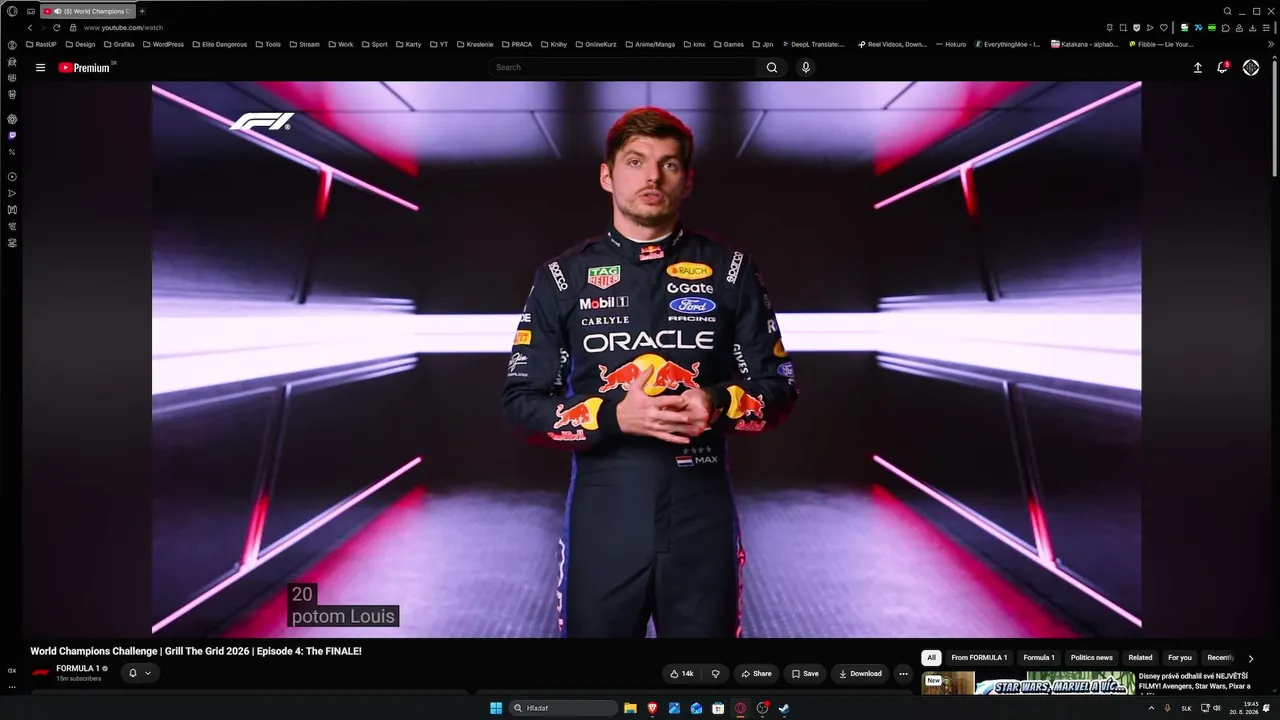Click the browser address bar URL
Viewport: 1280px width, 720px height.
123,28
